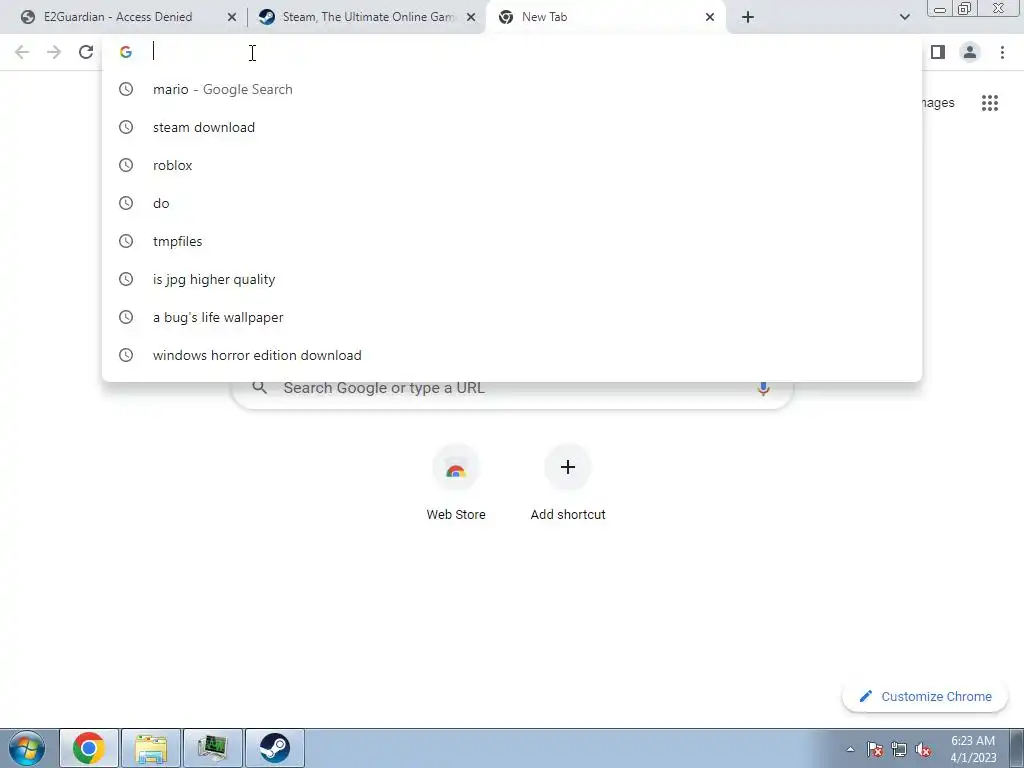Close the E2Guardian Access Denied tab

232,17
